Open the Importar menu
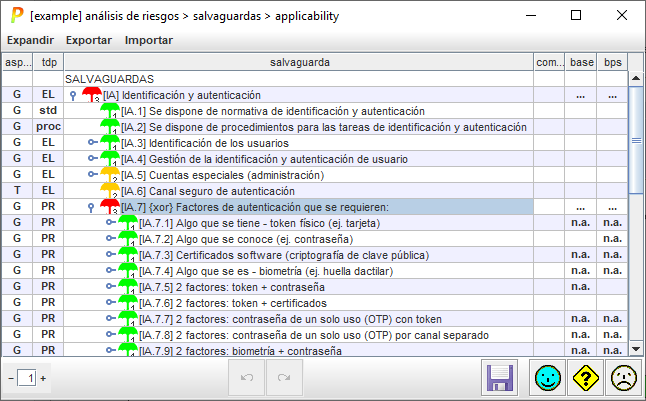The width and height of the screenshot is (646, 401). pos(149,40)
